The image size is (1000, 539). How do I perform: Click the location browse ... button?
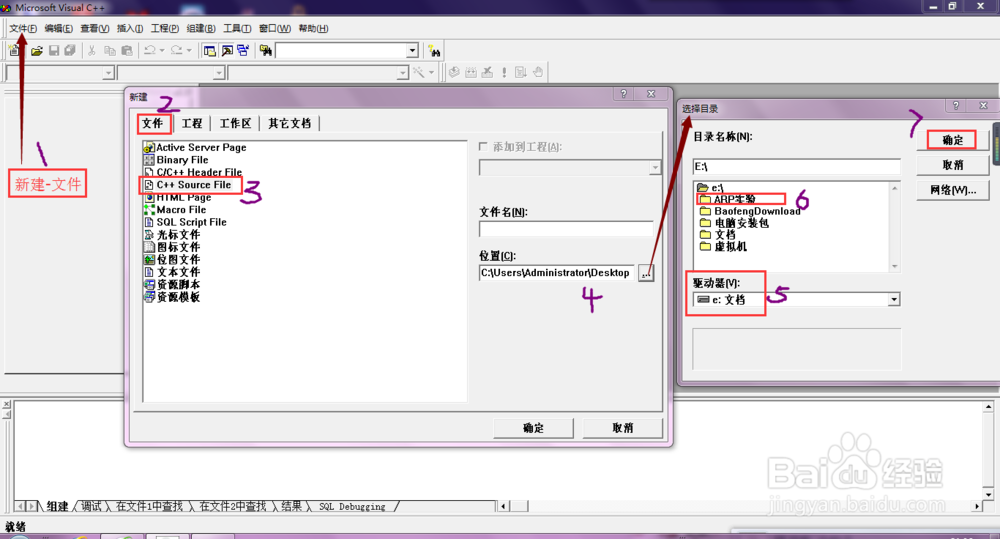(646, 273)
